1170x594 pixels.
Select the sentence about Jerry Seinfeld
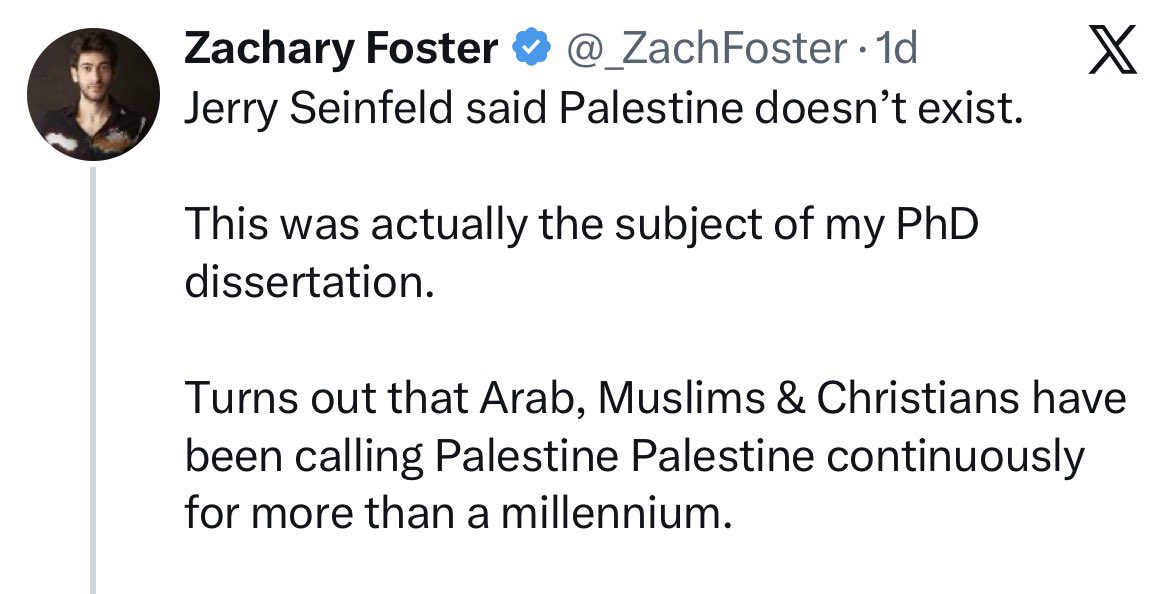603,109
